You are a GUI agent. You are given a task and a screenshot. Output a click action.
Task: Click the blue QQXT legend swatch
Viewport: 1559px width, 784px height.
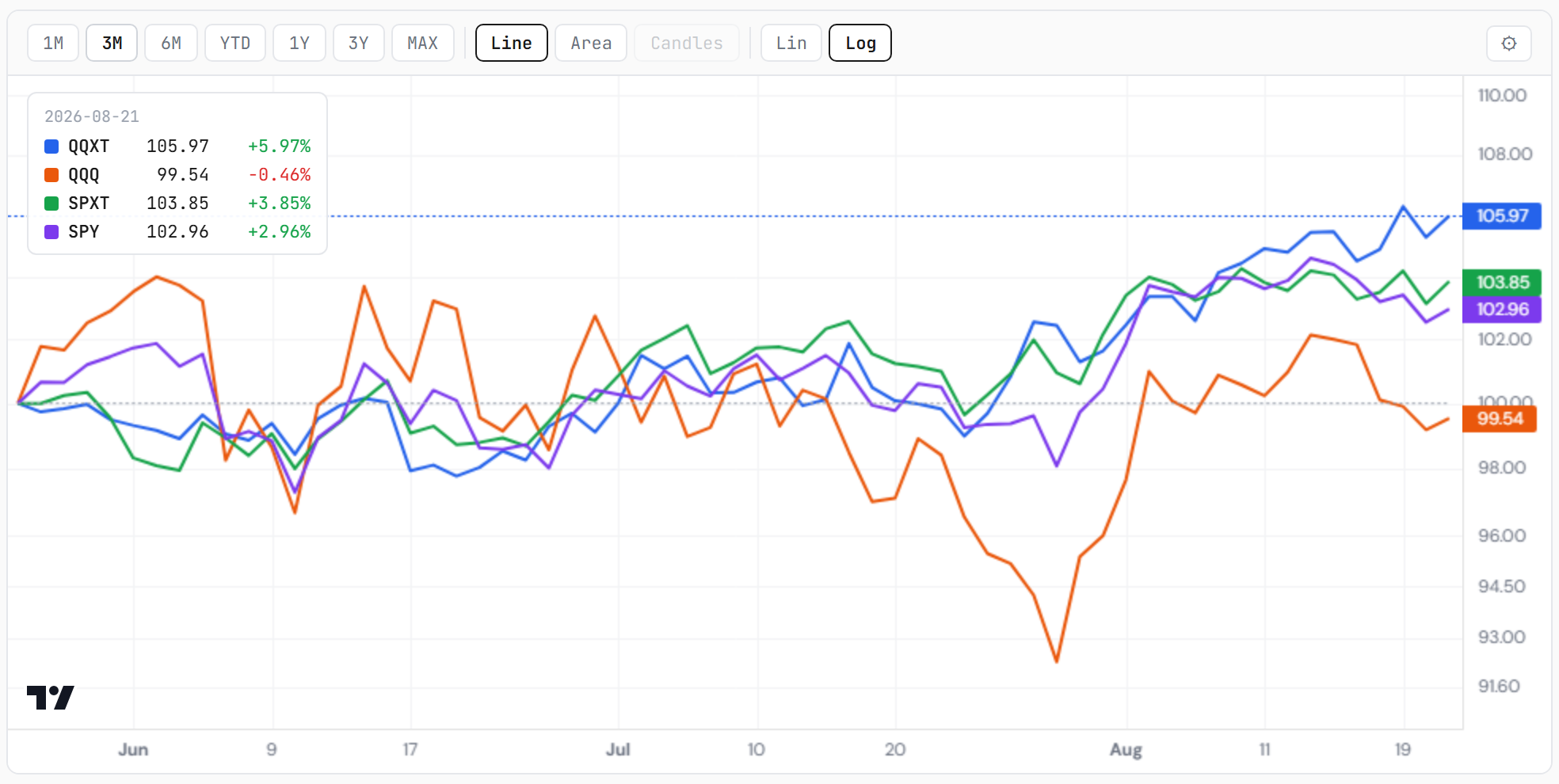[x=51, y=147]
